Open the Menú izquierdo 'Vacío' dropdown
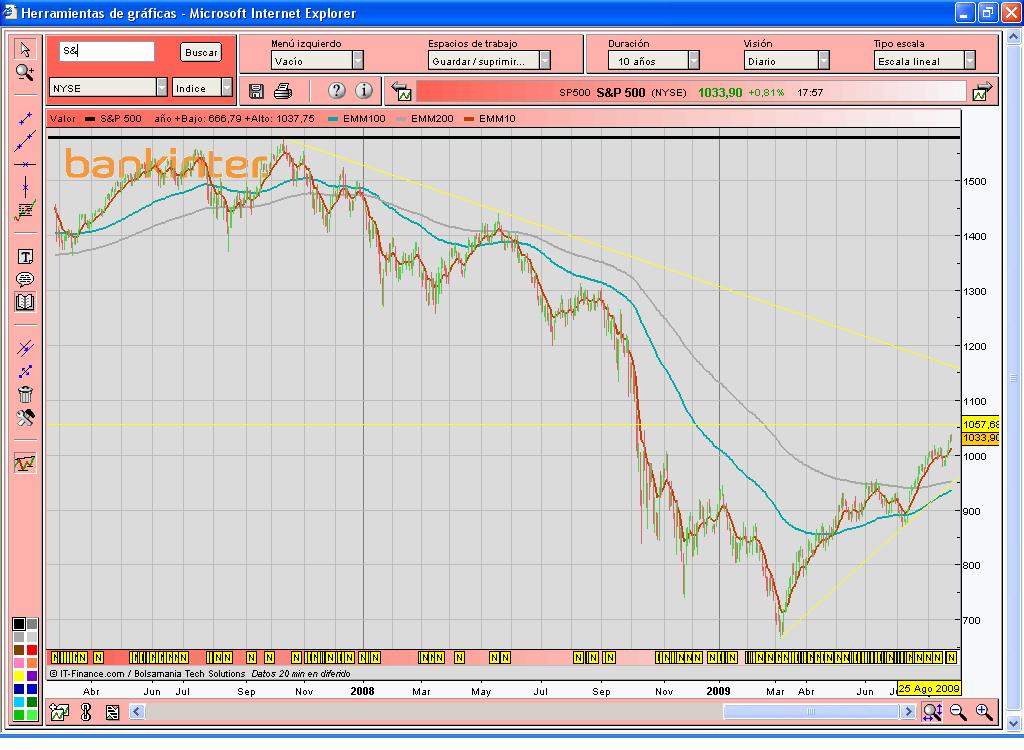 [x=357, y=61]
